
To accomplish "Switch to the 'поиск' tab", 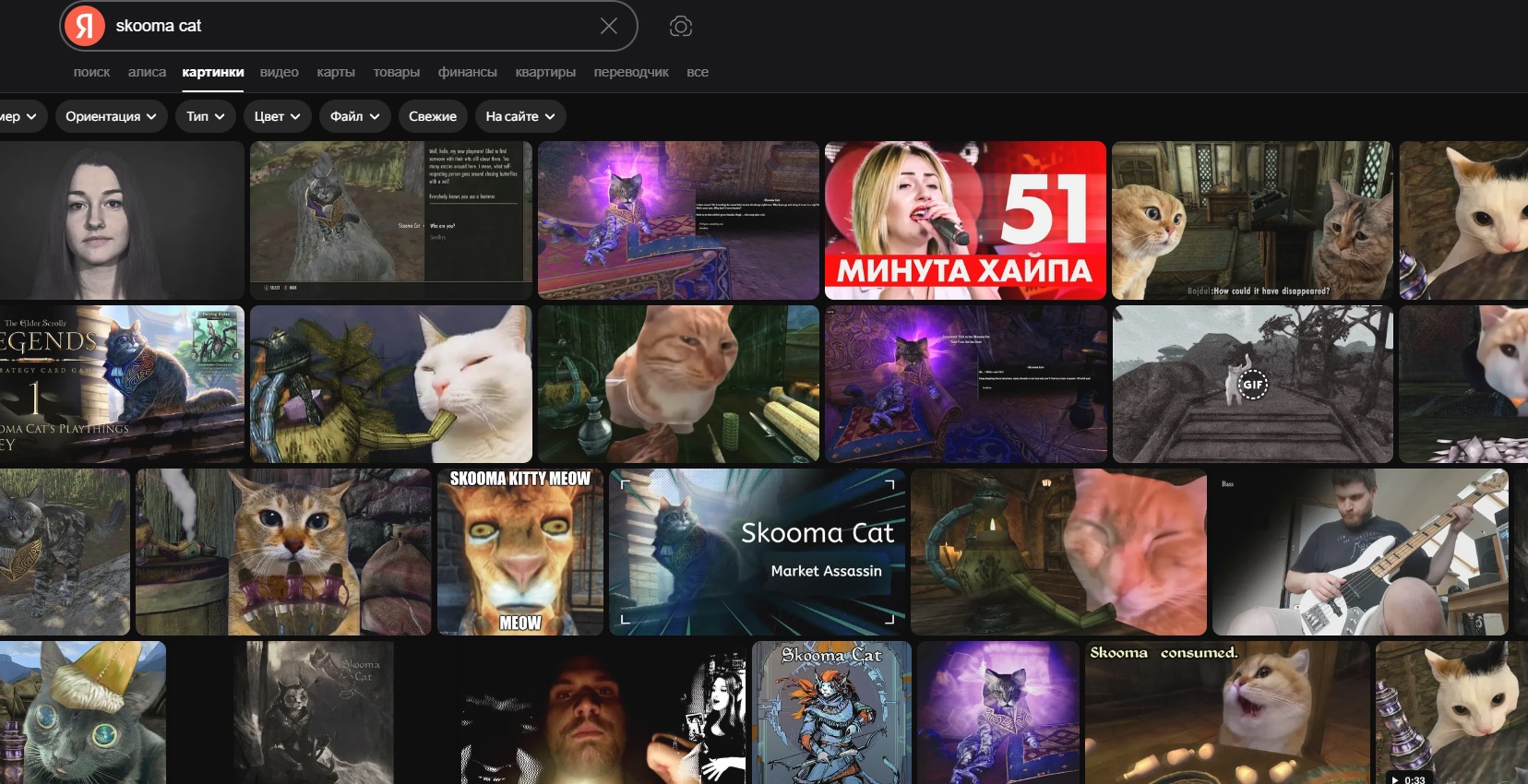I will (91, 72).
